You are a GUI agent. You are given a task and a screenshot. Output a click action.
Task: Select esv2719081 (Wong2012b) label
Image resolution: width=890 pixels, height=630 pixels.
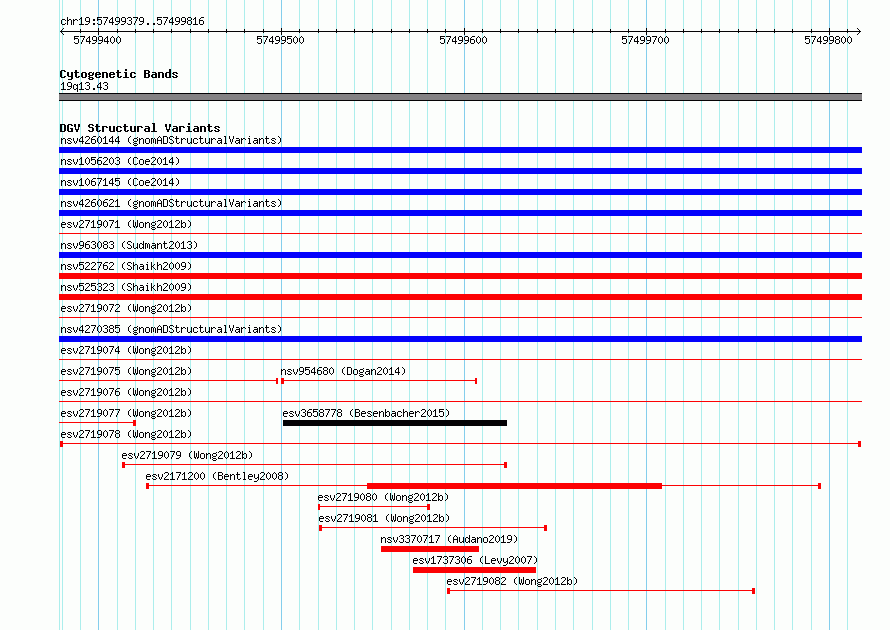(384, 518)
